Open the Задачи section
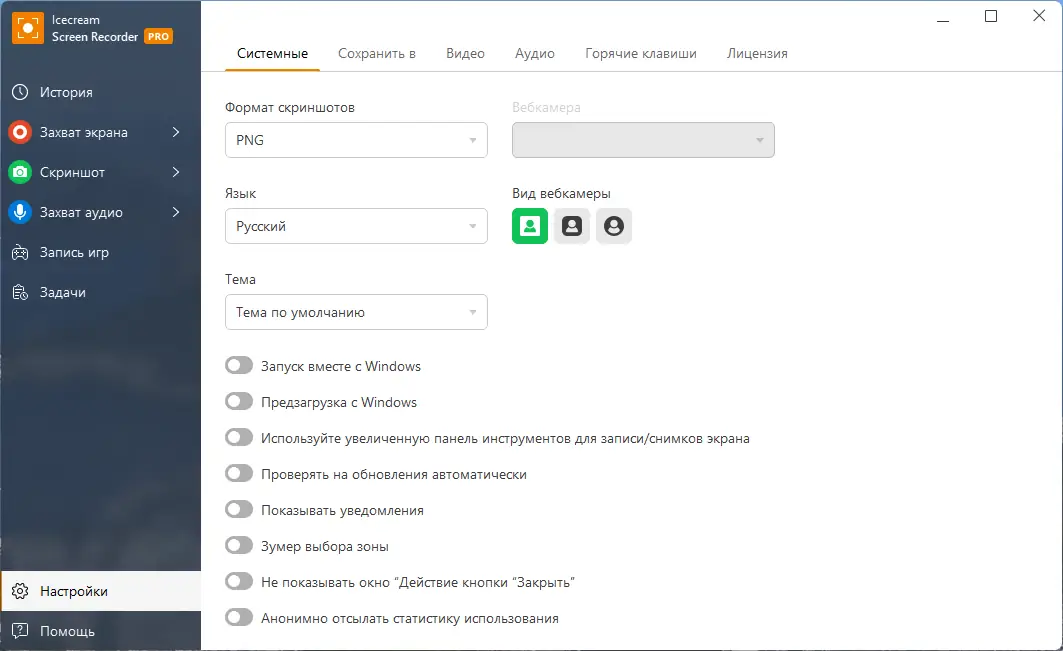1063x651 pixels. [x=64, y=292]
